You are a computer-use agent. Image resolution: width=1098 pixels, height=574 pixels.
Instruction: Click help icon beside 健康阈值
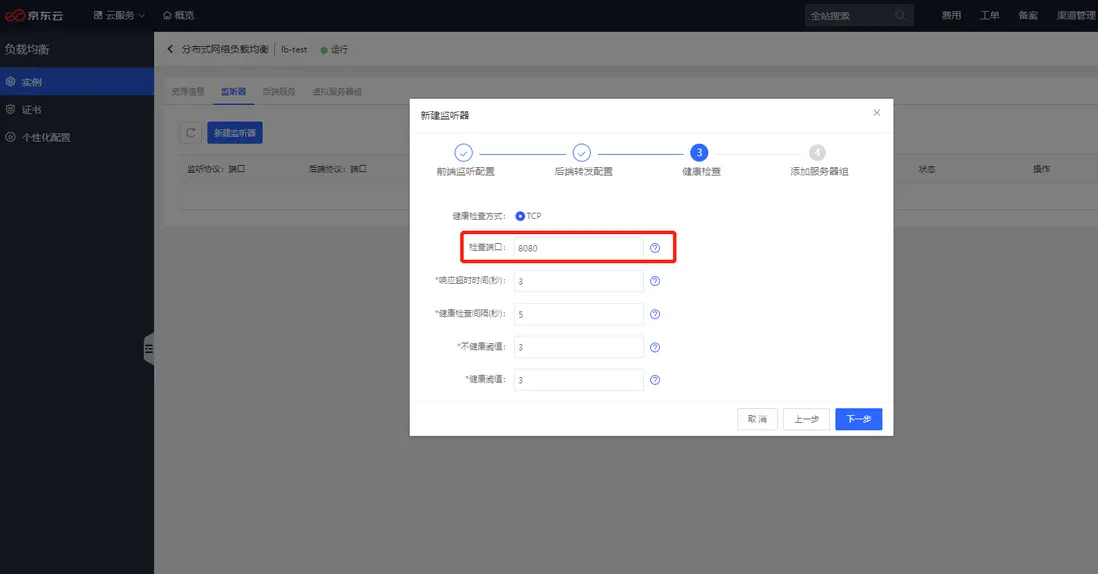655,380
